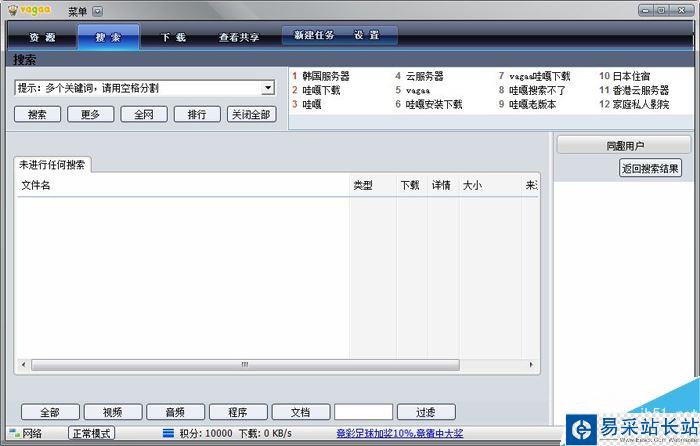Click the 积分: 10000 status text
The width and height of the screenshot is (700, 446).
tap(206, 433)
